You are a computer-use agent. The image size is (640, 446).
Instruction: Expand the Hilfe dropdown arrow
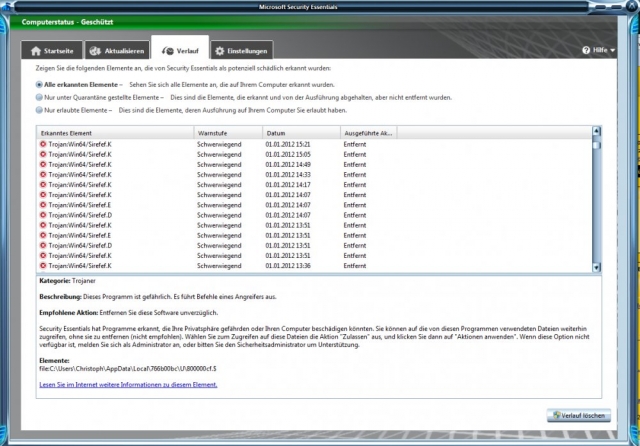tap(612, 50)
